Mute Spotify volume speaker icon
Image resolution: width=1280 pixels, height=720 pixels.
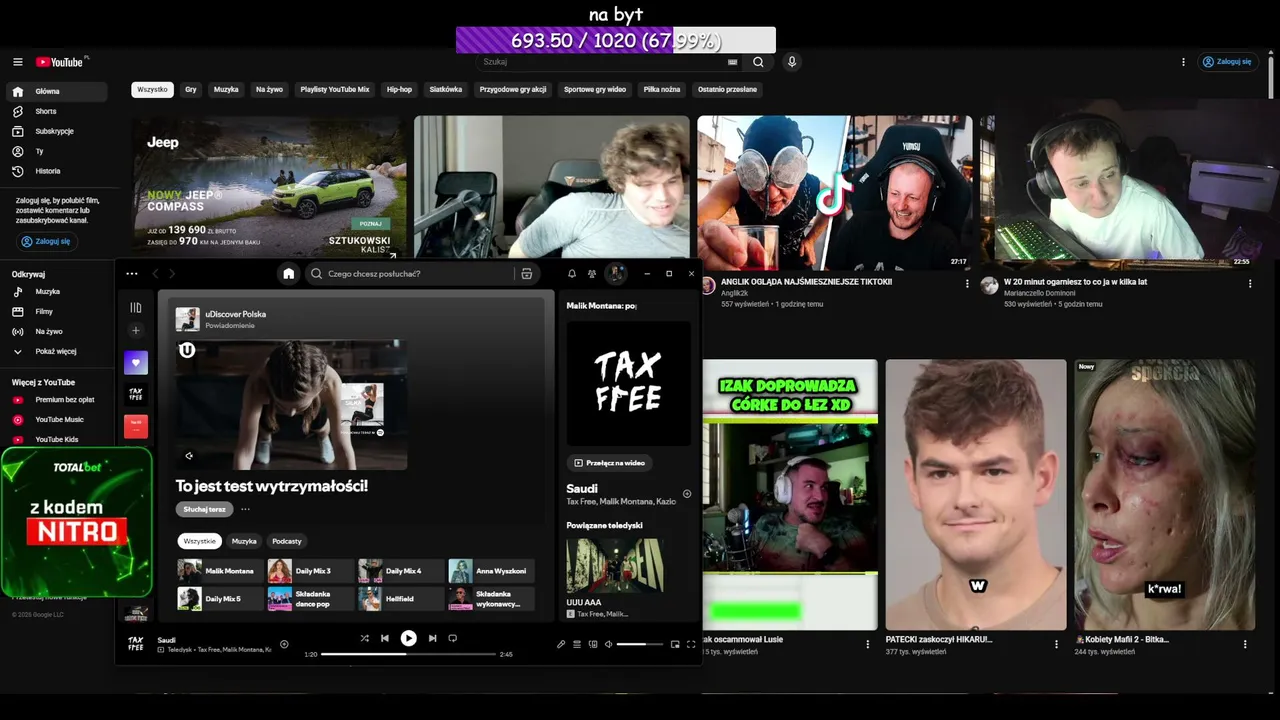[609, 644]
